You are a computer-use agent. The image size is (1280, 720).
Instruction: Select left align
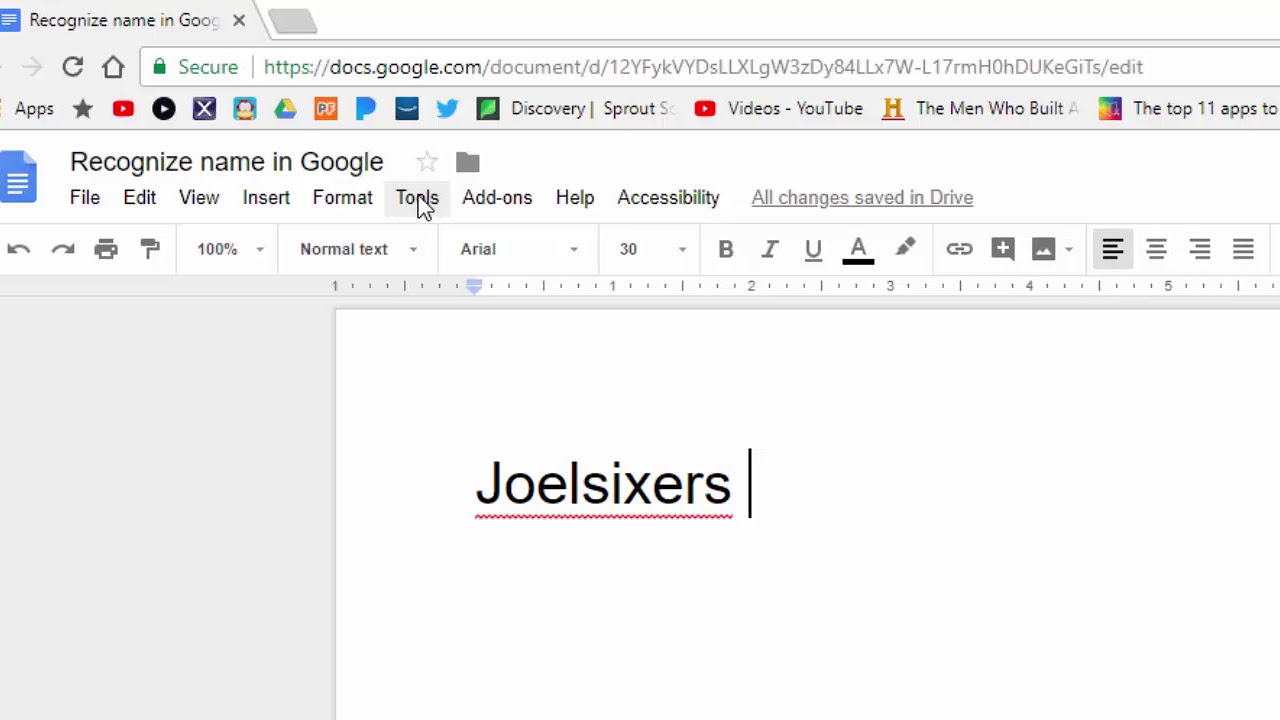pos(1112,249)
